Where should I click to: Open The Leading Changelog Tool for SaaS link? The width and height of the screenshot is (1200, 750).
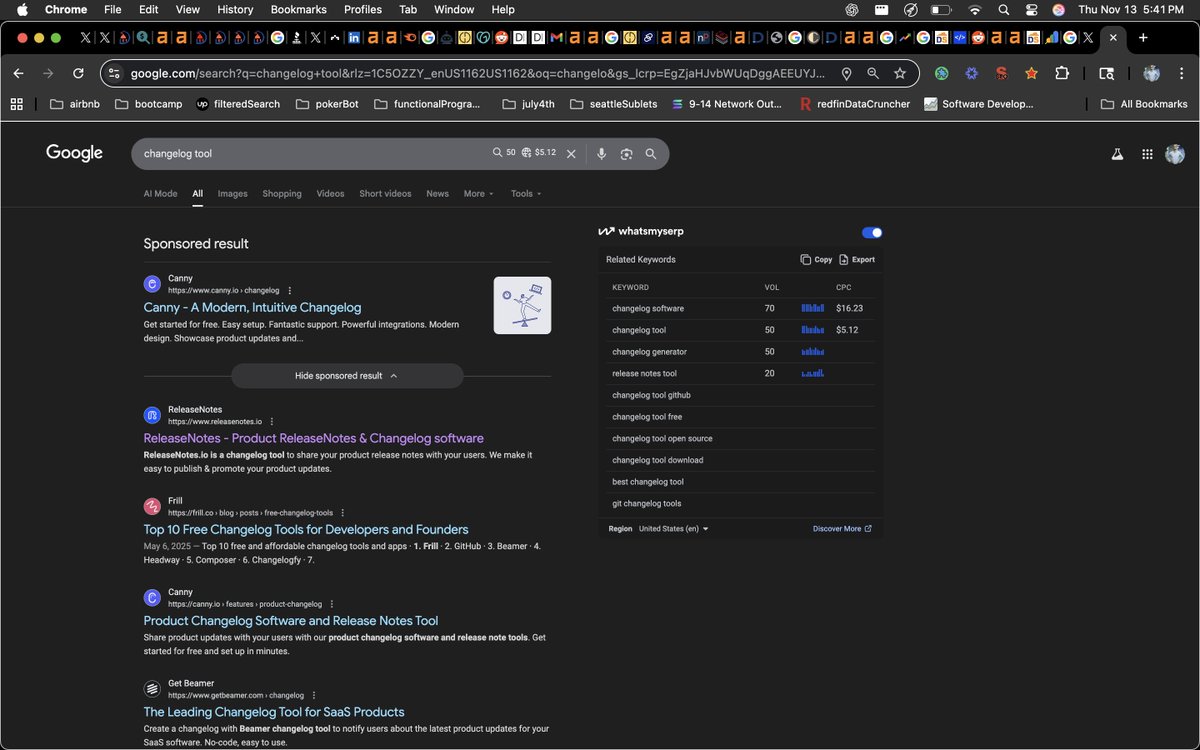[274, 712]
